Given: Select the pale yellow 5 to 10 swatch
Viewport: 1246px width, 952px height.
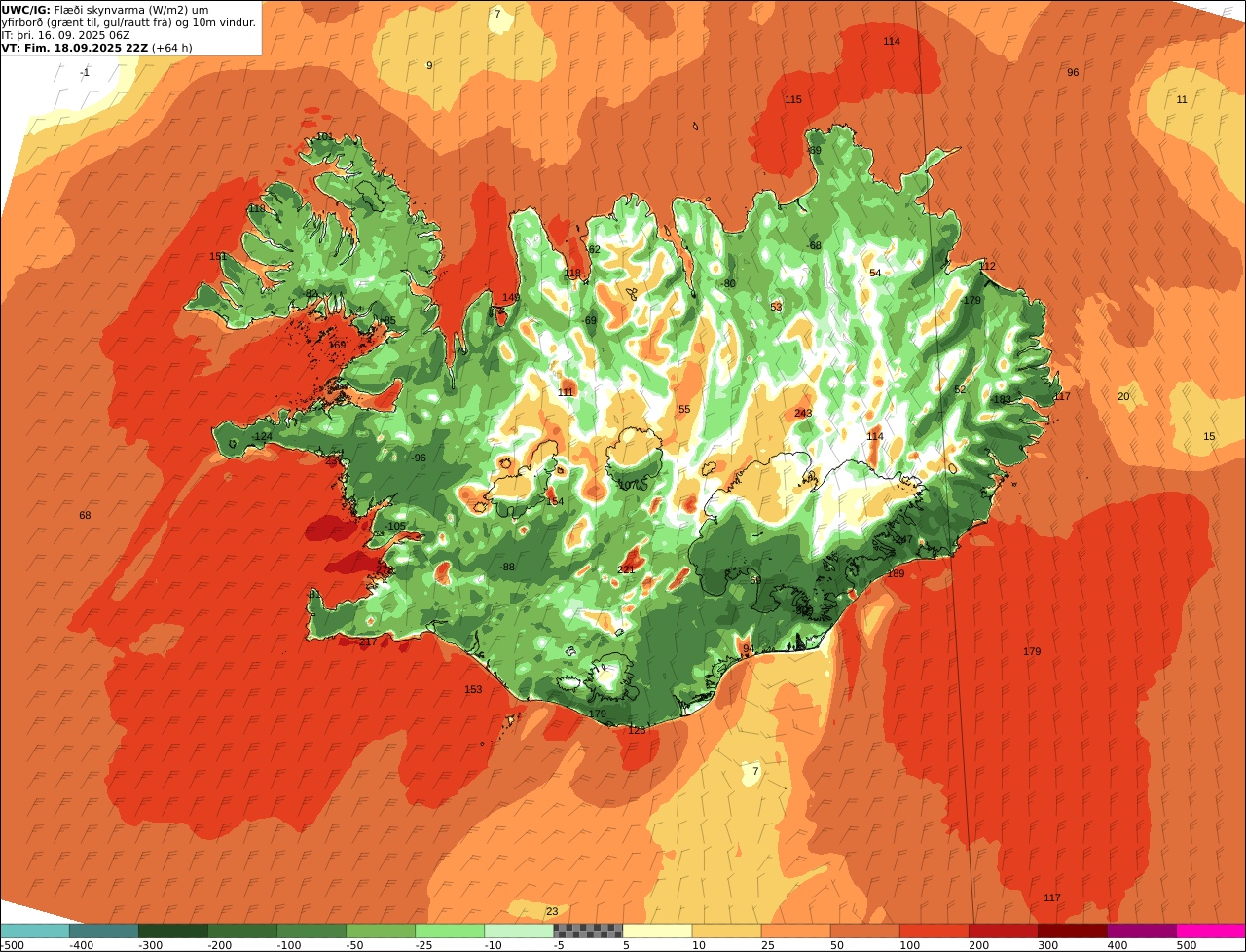Looking at the screenshot, I should [x=656, y=931].
